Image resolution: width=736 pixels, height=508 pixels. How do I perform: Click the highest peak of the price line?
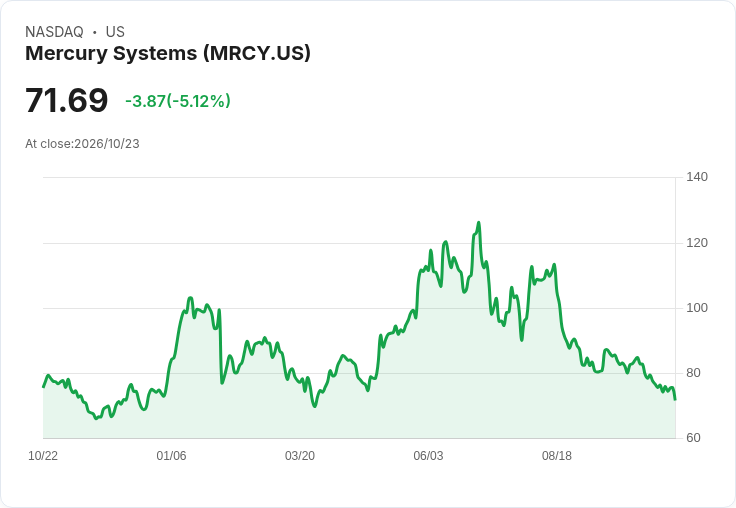click(478, 223)
